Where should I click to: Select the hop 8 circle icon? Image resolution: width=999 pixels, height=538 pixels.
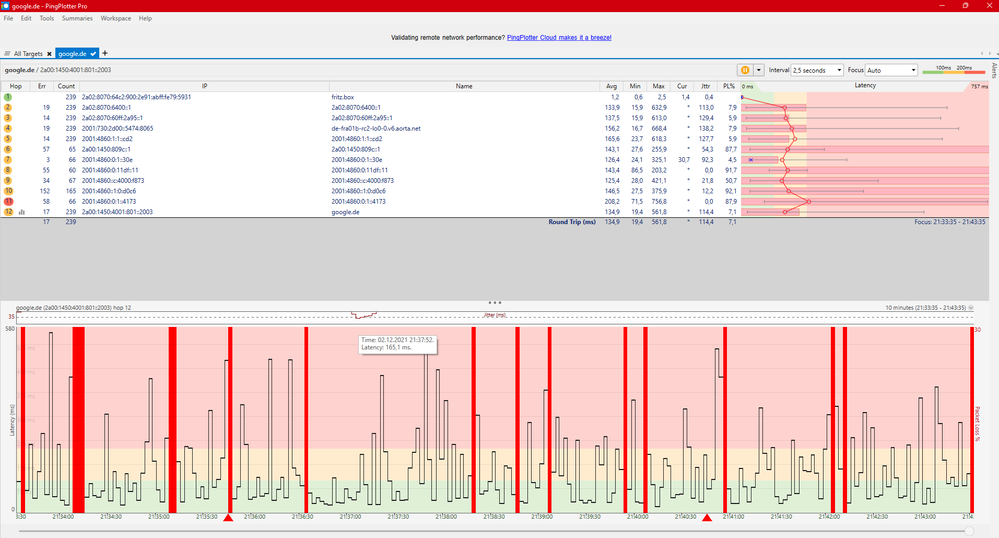point(8,170)
